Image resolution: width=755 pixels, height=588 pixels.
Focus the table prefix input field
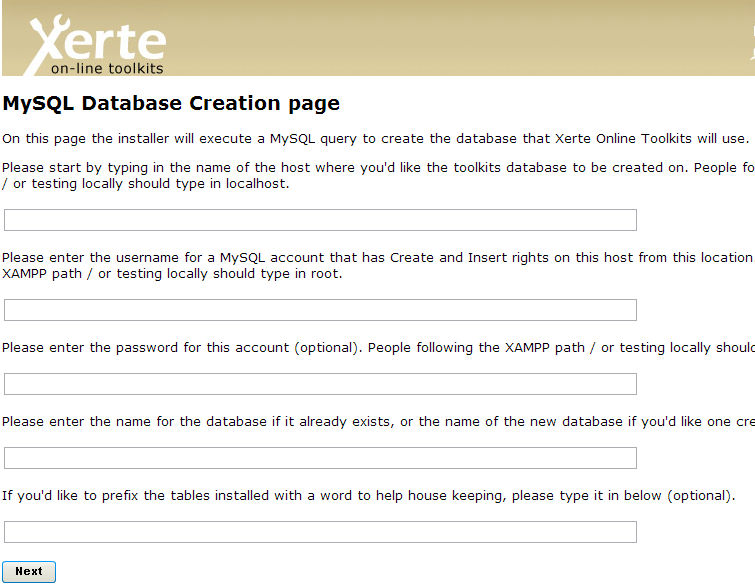(320, 532)
